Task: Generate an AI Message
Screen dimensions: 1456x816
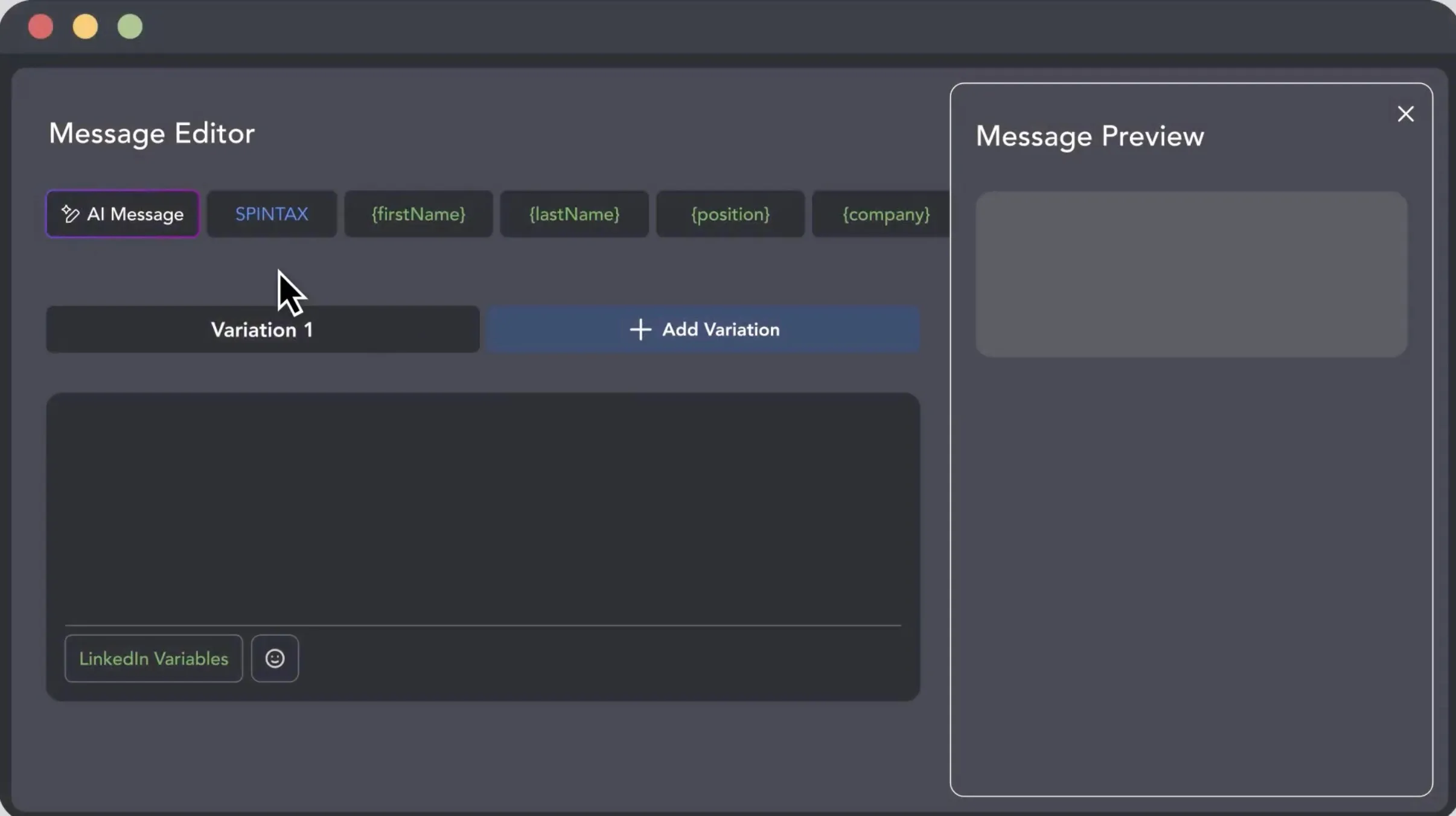Action: pos(123,214)
